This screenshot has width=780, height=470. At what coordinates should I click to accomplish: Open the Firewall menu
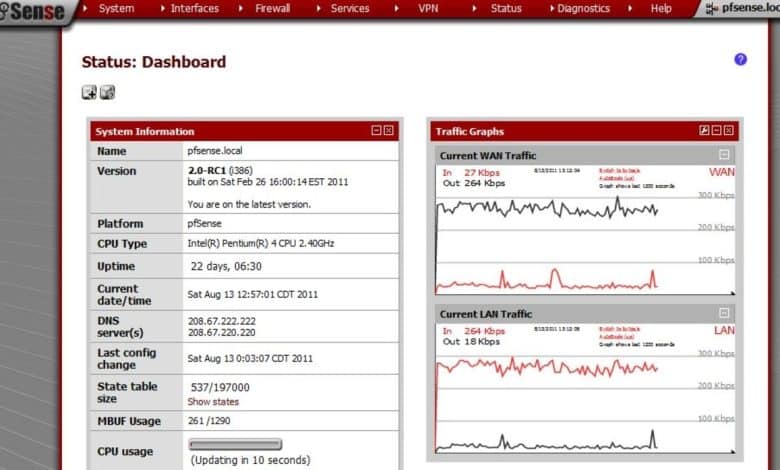tap(272, 8)
